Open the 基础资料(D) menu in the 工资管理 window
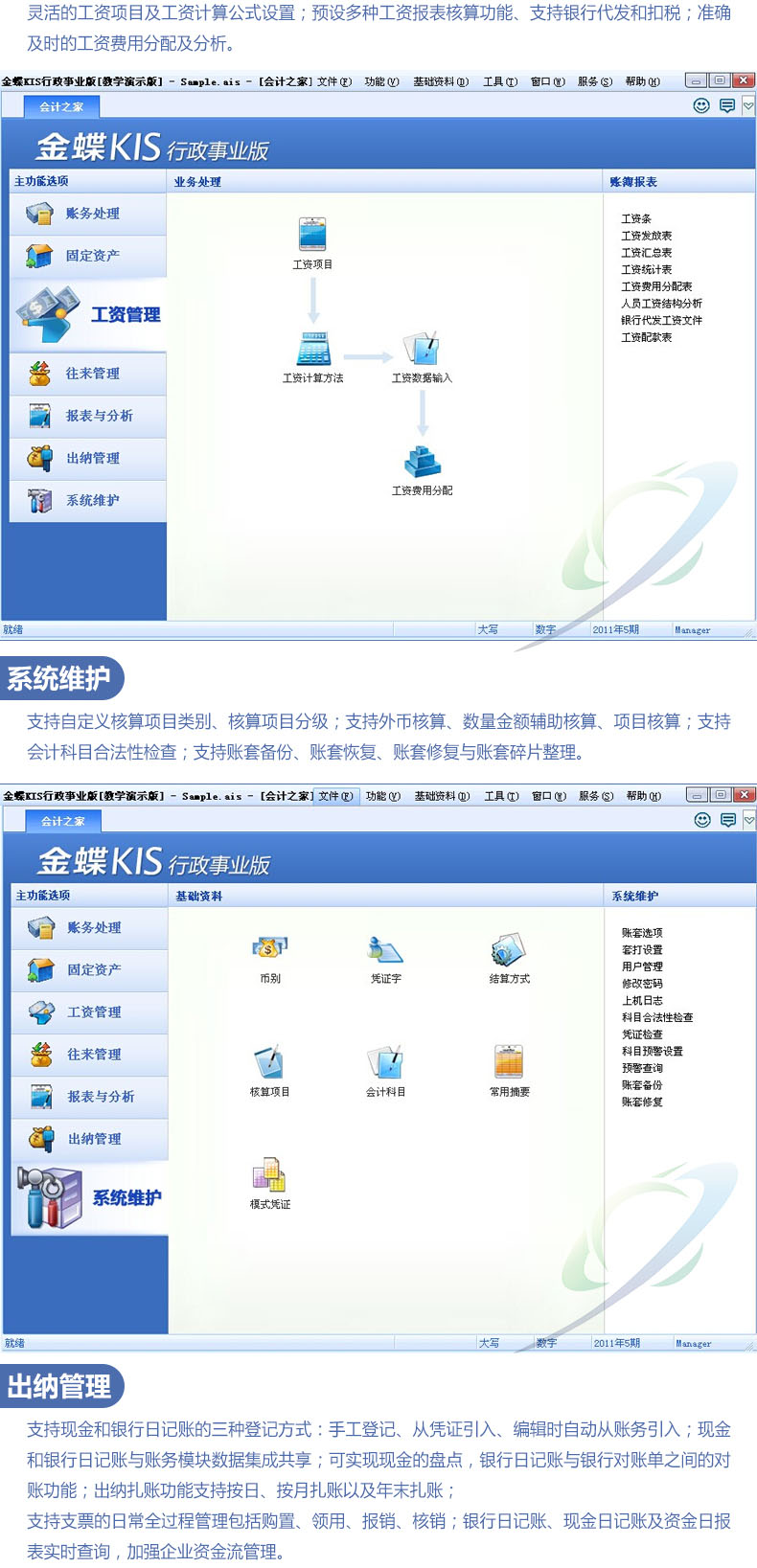 coord(441,81)
